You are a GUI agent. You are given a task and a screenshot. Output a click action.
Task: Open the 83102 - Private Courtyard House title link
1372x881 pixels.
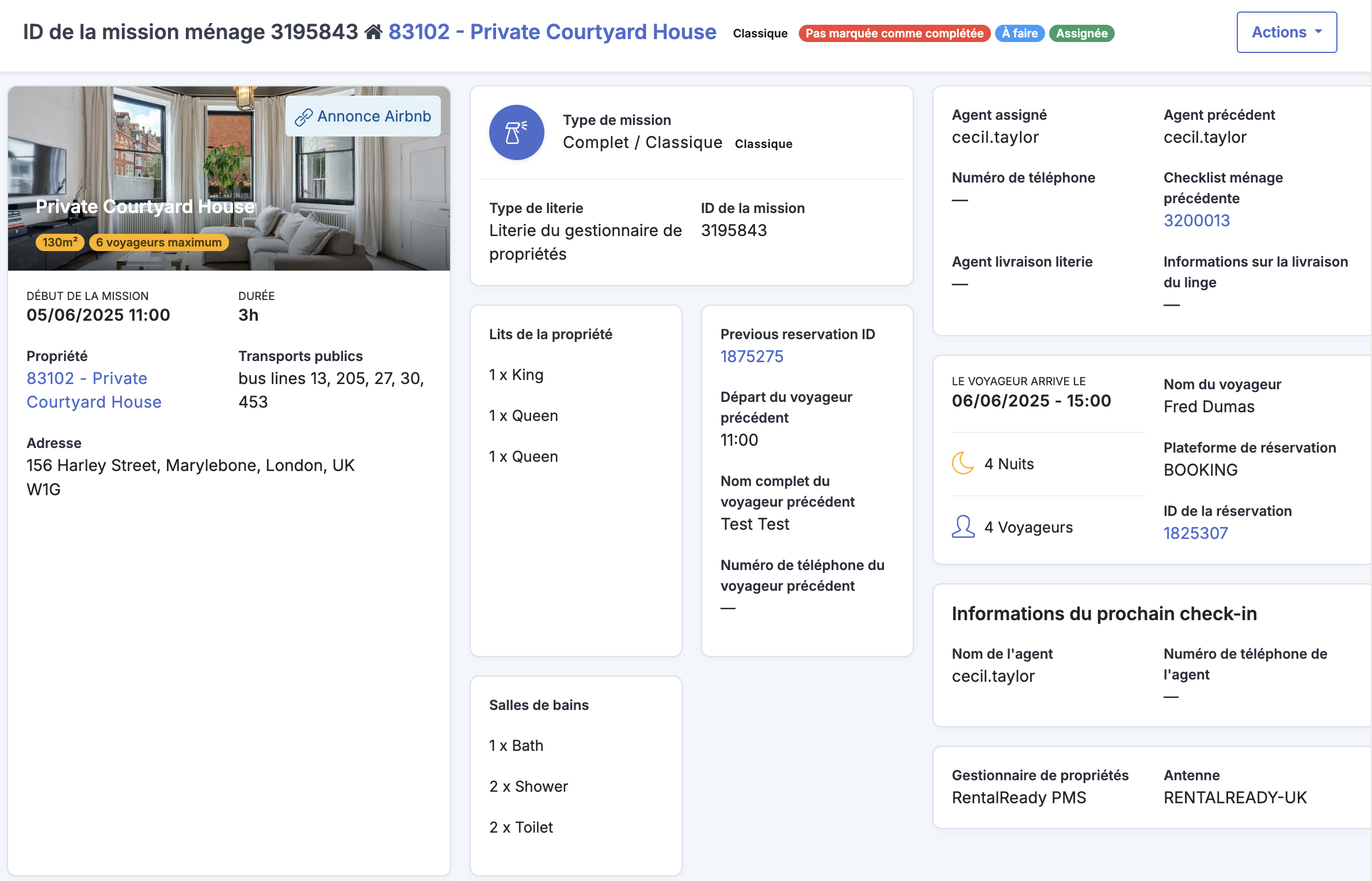click(x=552, y=32)
